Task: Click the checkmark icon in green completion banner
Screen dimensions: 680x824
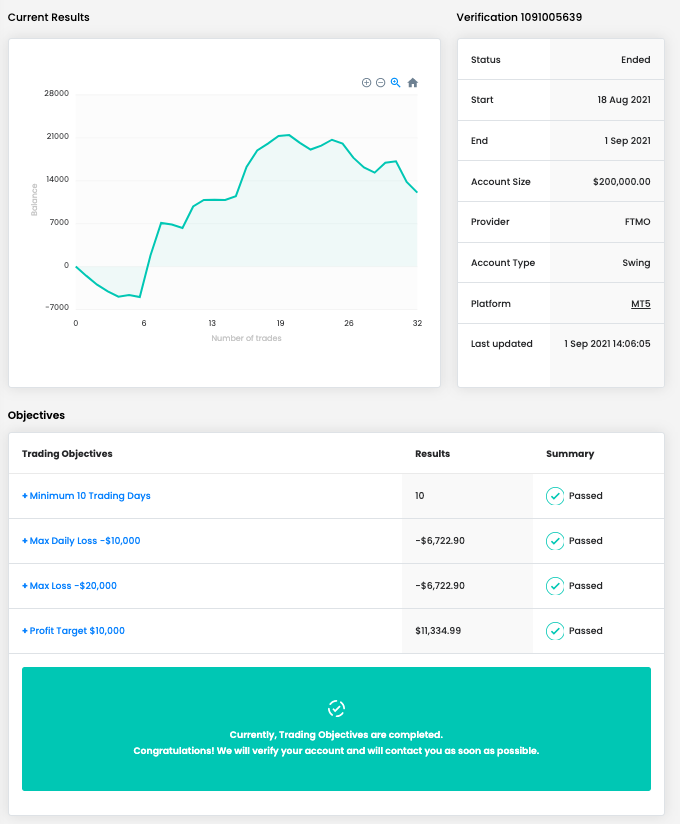Action: click(x=336, y=708)
